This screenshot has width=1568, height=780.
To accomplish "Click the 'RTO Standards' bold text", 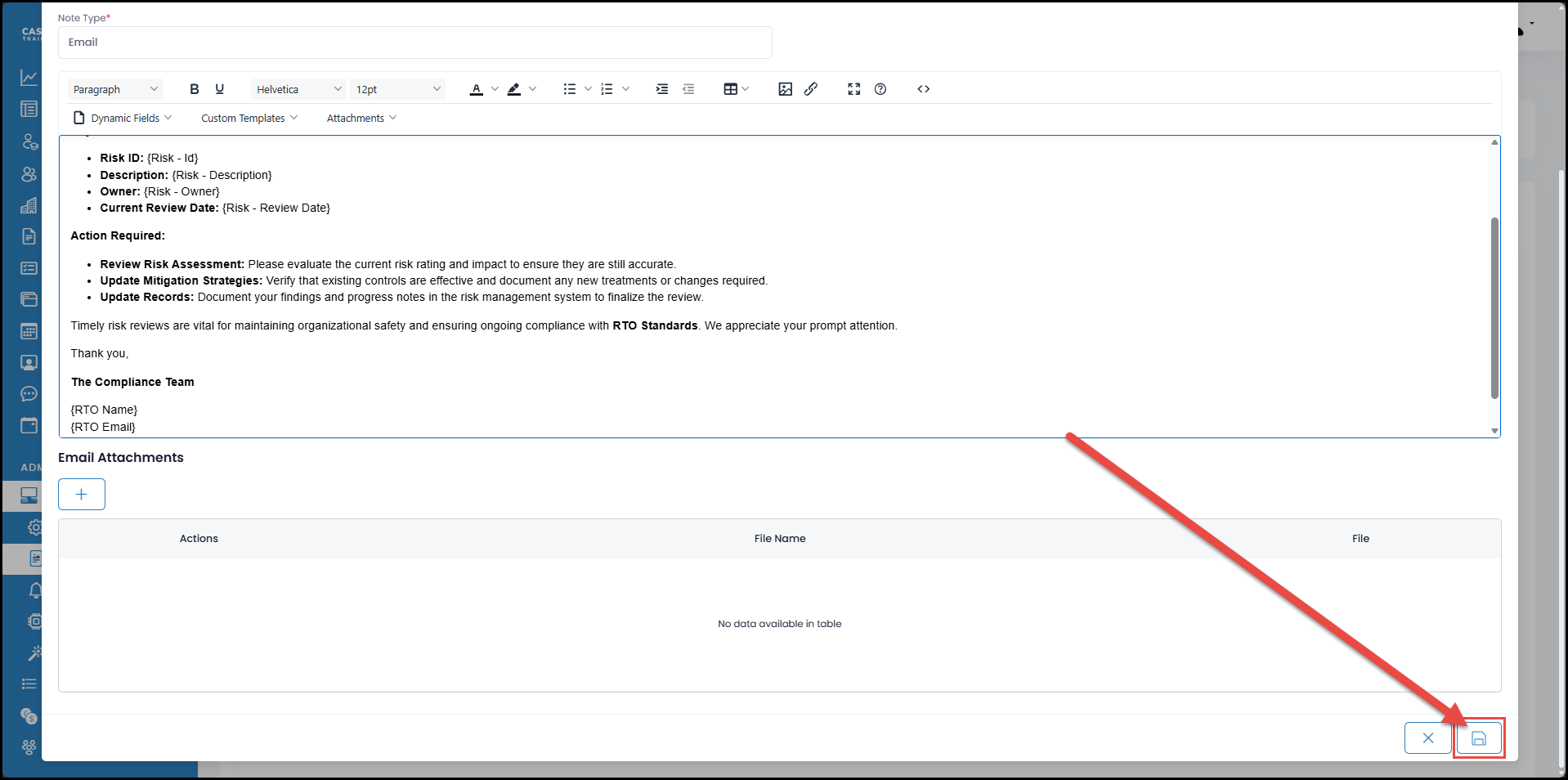I will [655, 325].
